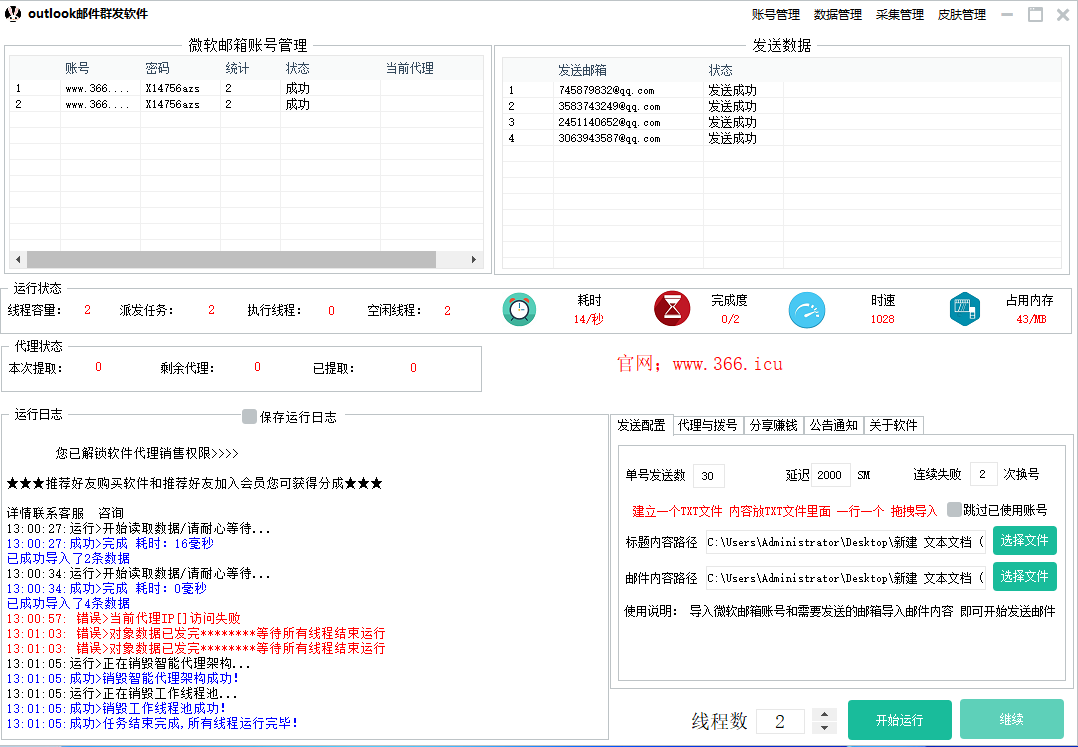The height and width of the screenshot is (747, 1078).
Task: Toggle the 跳过已使用账号 checkbox
Action: point(954,509)
